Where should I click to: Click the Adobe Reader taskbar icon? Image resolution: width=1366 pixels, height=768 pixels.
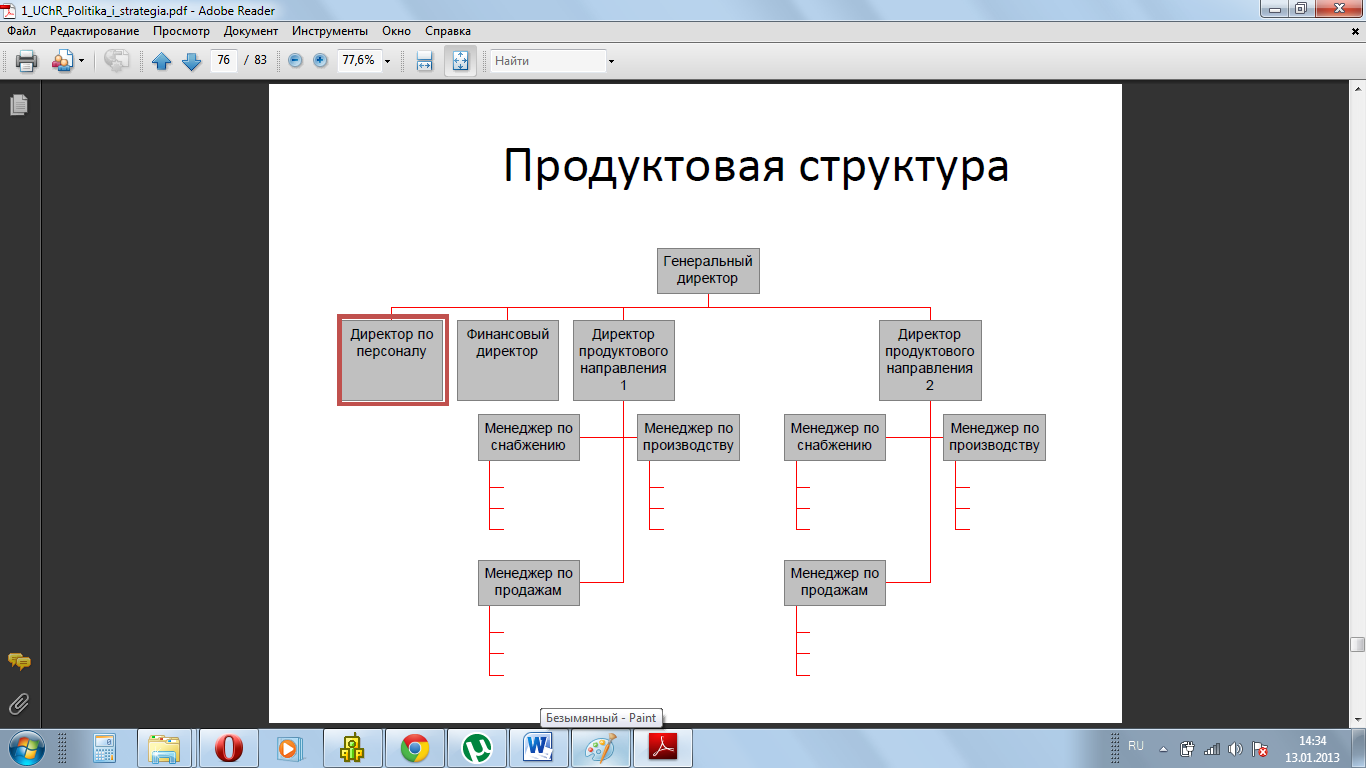pyautogui.click(x=664, y=748)
